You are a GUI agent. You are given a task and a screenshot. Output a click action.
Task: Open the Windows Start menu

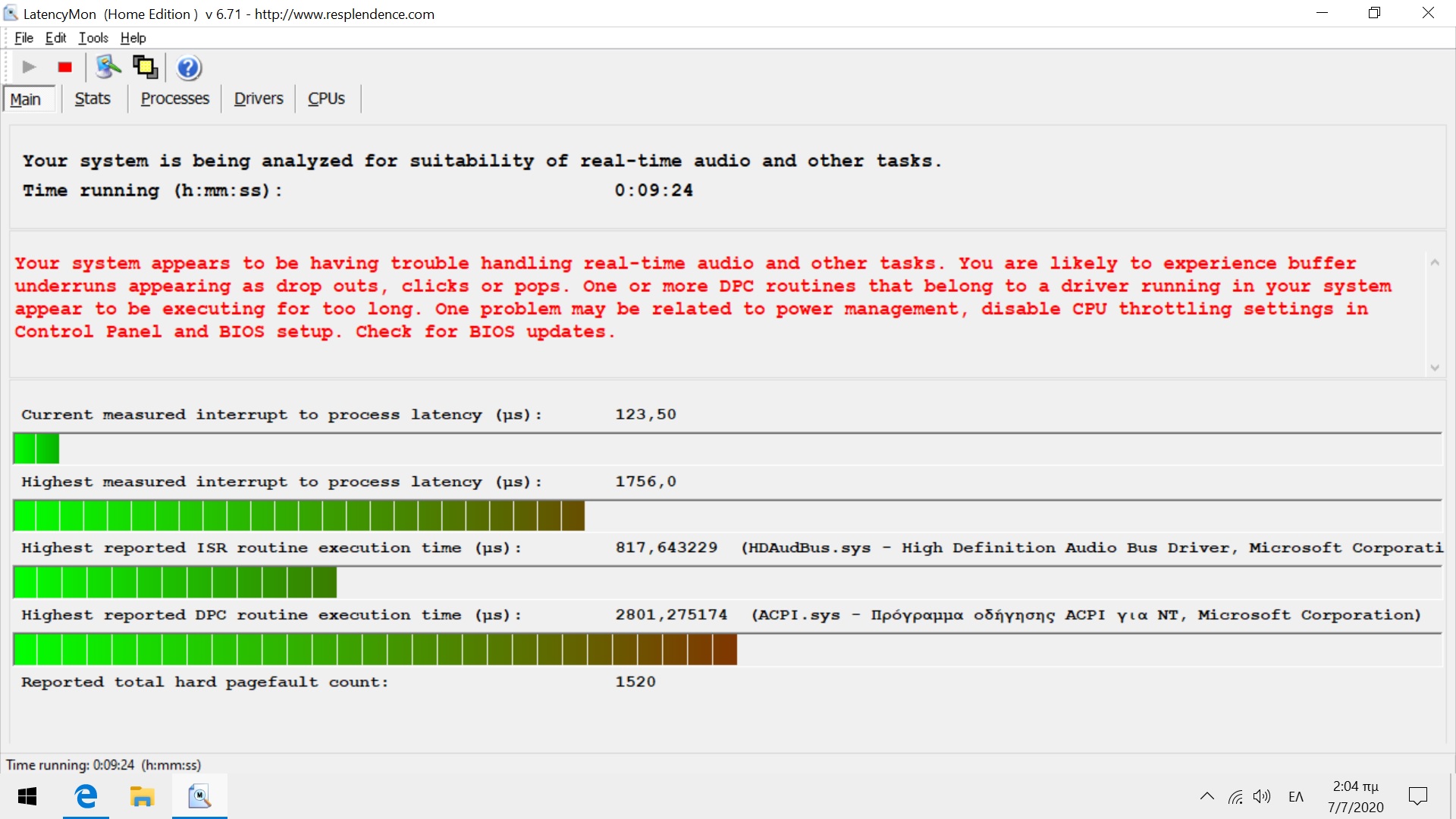[x=27, y=796]
